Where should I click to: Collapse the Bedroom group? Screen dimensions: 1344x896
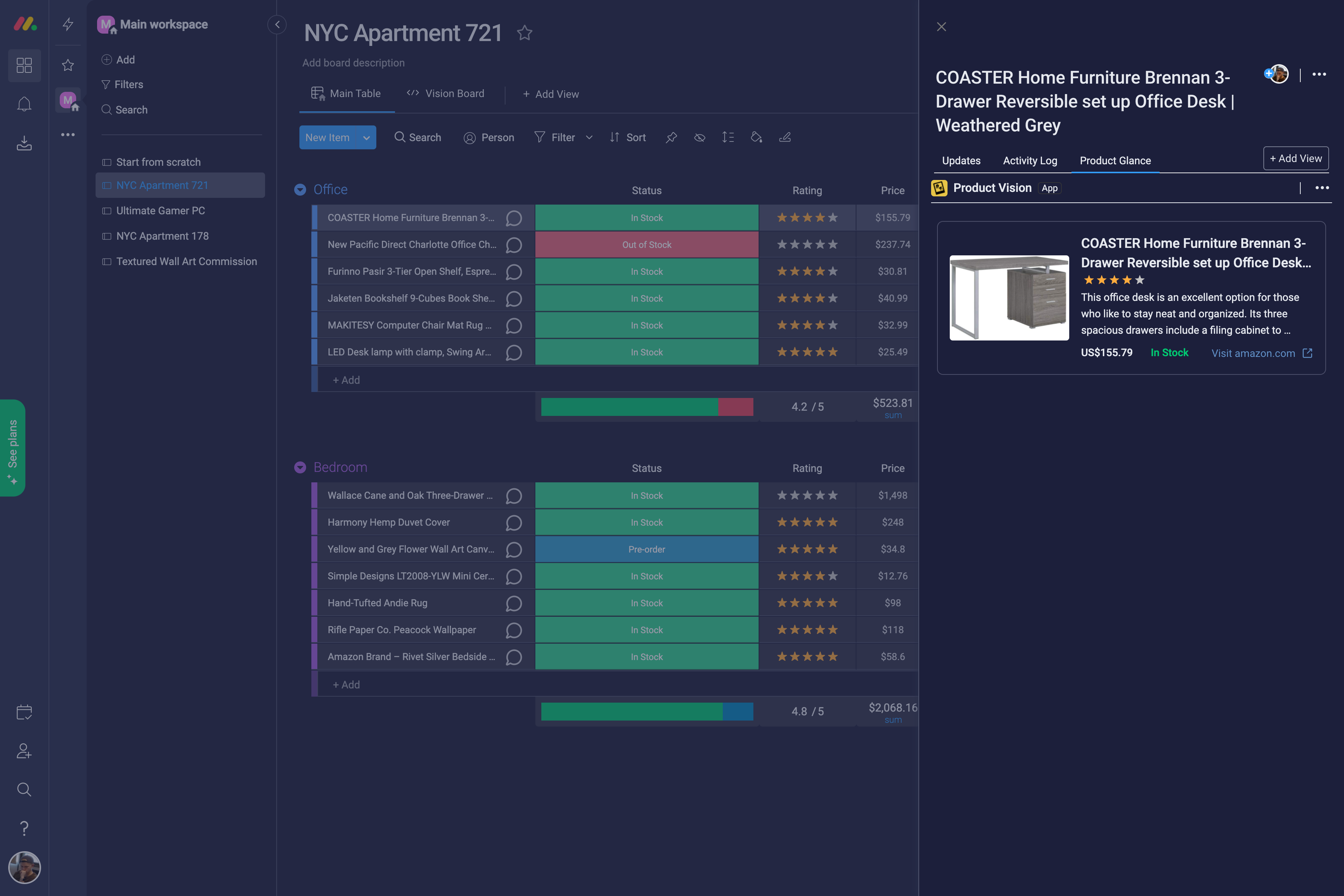(x=300, y=467)
